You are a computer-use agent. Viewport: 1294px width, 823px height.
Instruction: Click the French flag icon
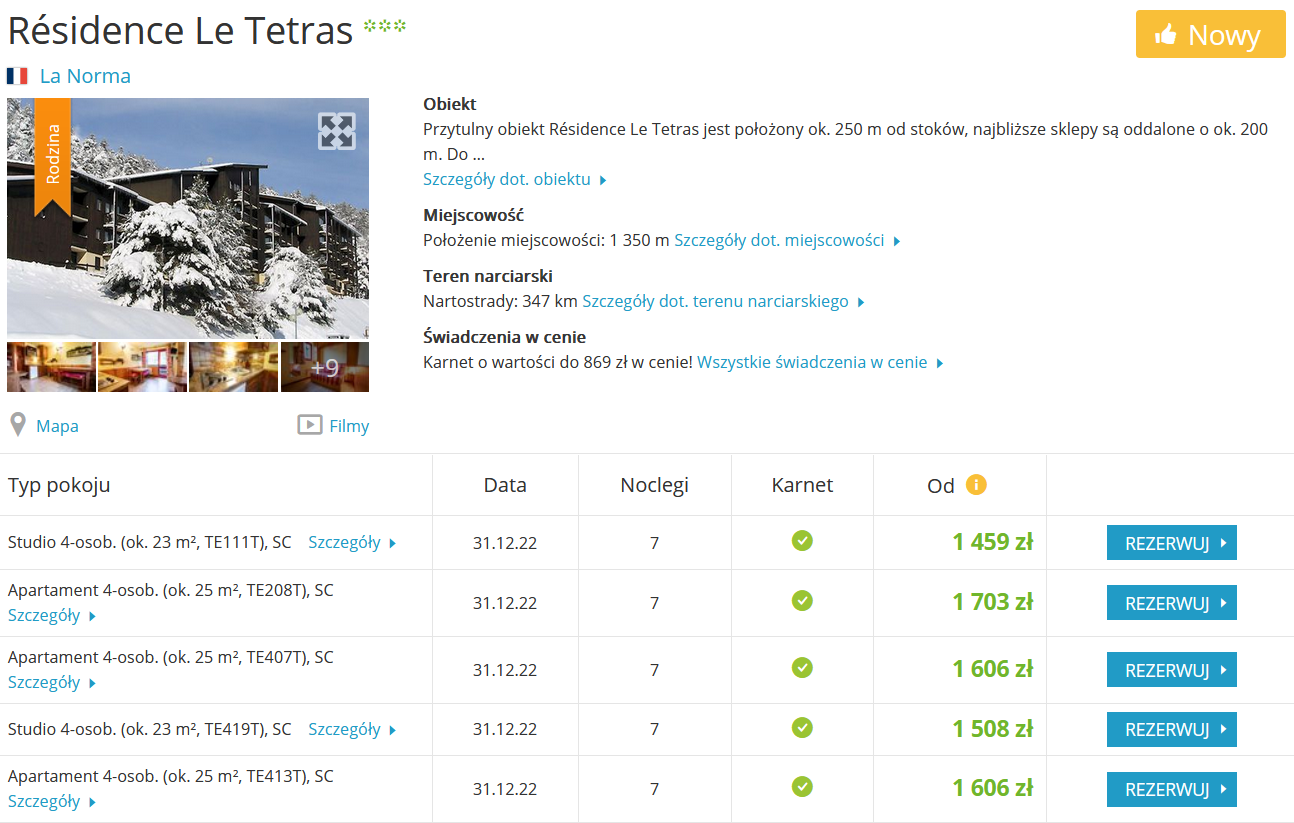17,76
